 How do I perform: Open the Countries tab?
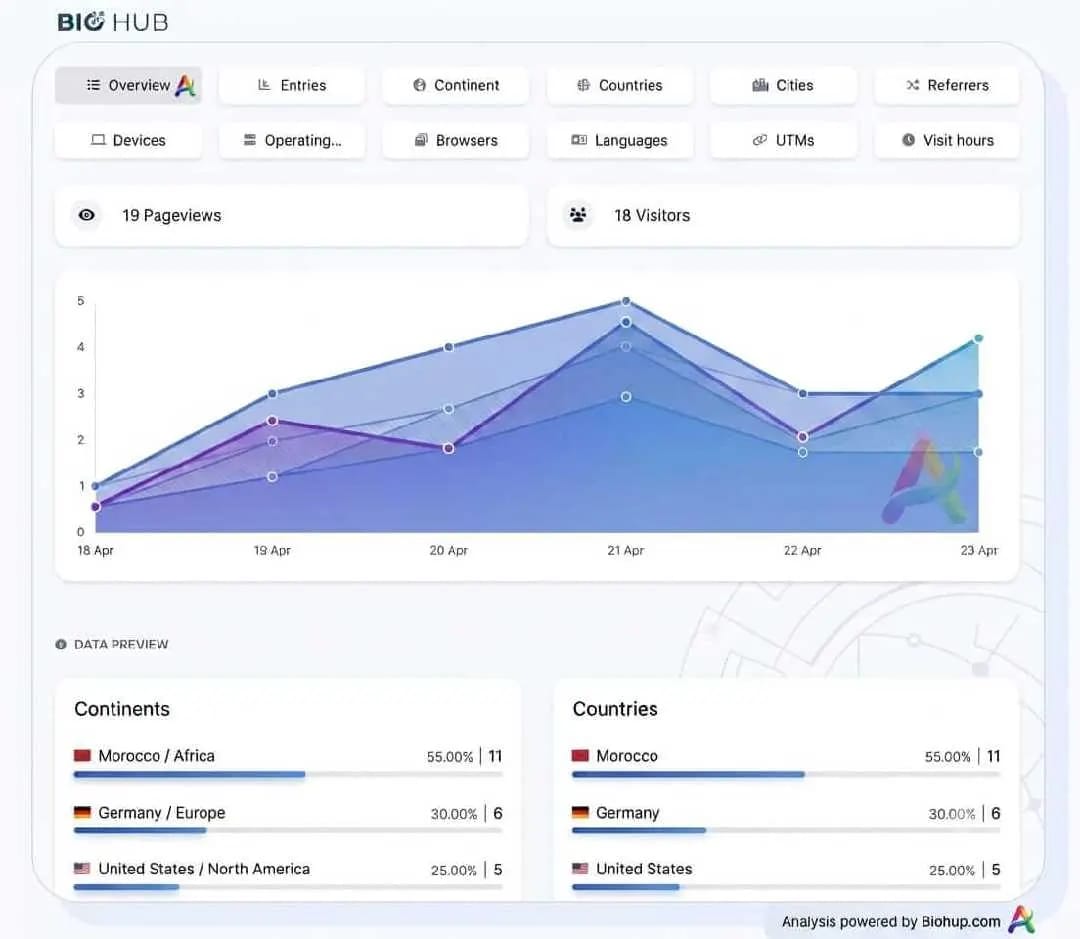(x=619, y=85)
